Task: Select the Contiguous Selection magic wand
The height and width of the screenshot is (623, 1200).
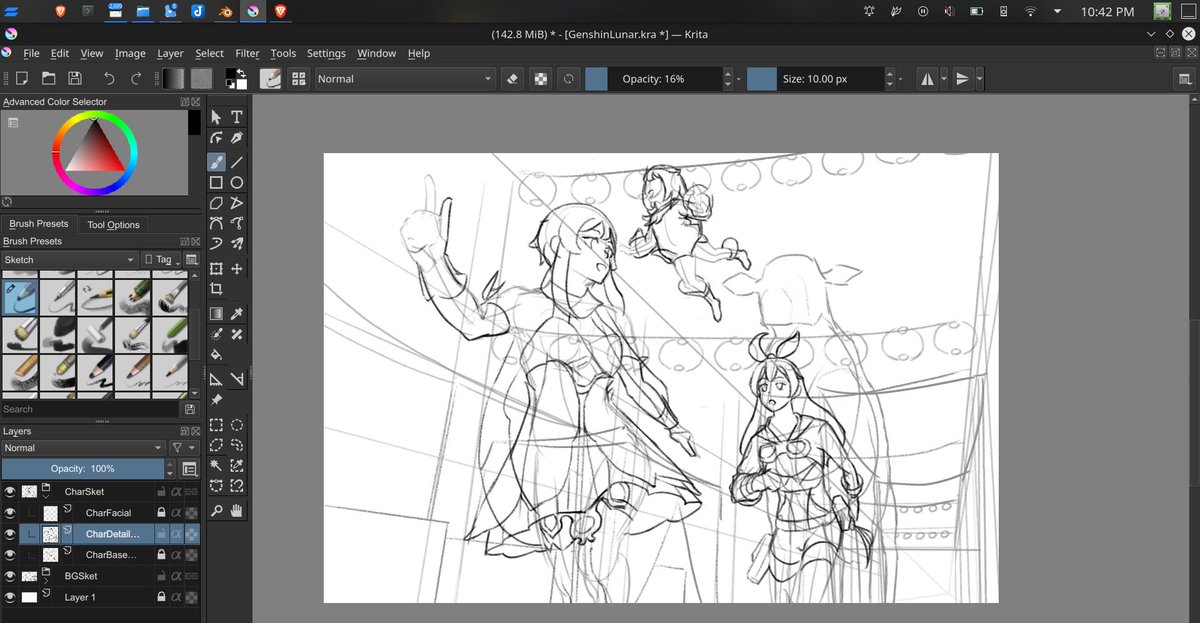Action: [216, 466]
